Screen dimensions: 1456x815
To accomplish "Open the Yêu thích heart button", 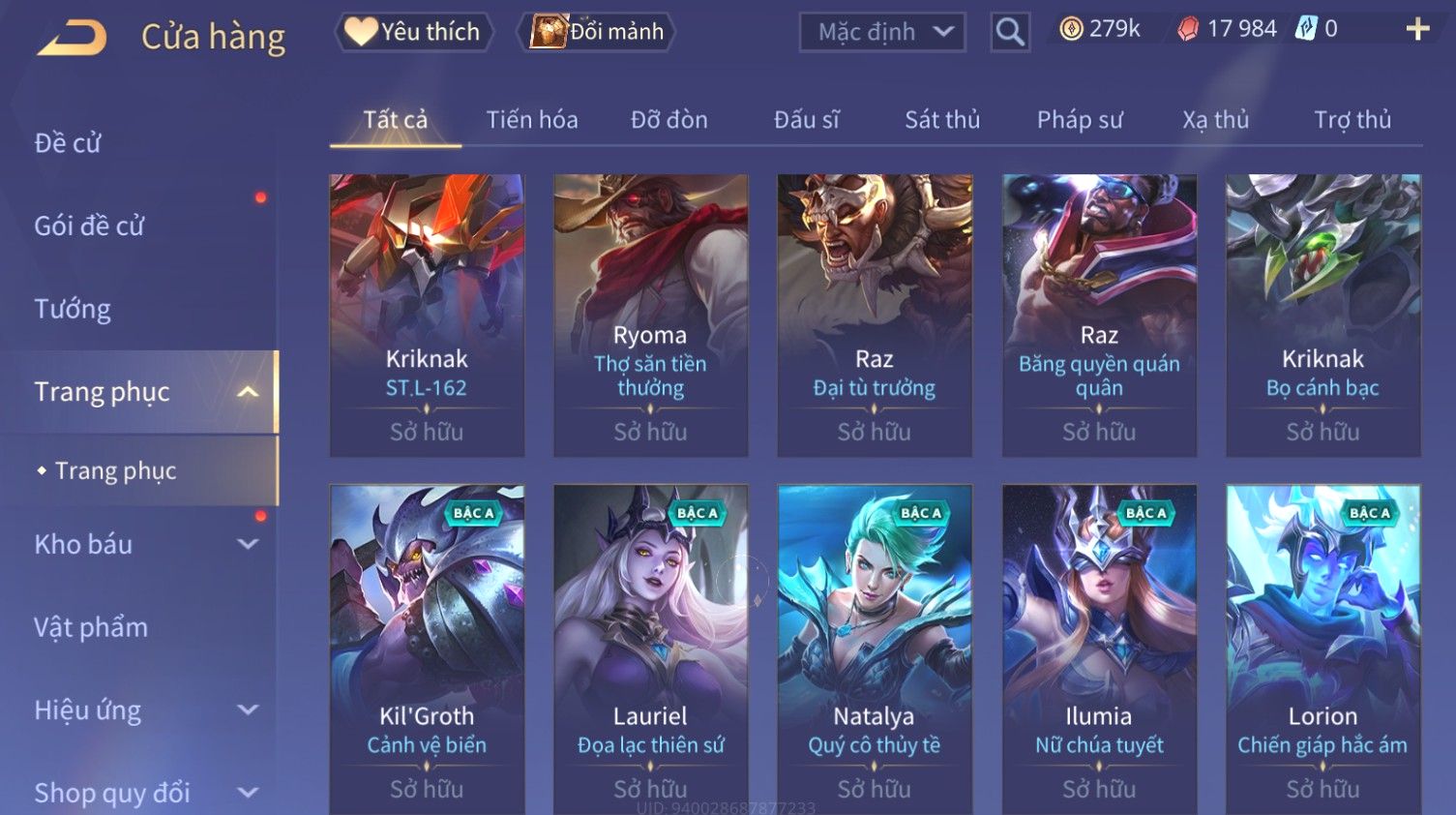I will 414,32.
